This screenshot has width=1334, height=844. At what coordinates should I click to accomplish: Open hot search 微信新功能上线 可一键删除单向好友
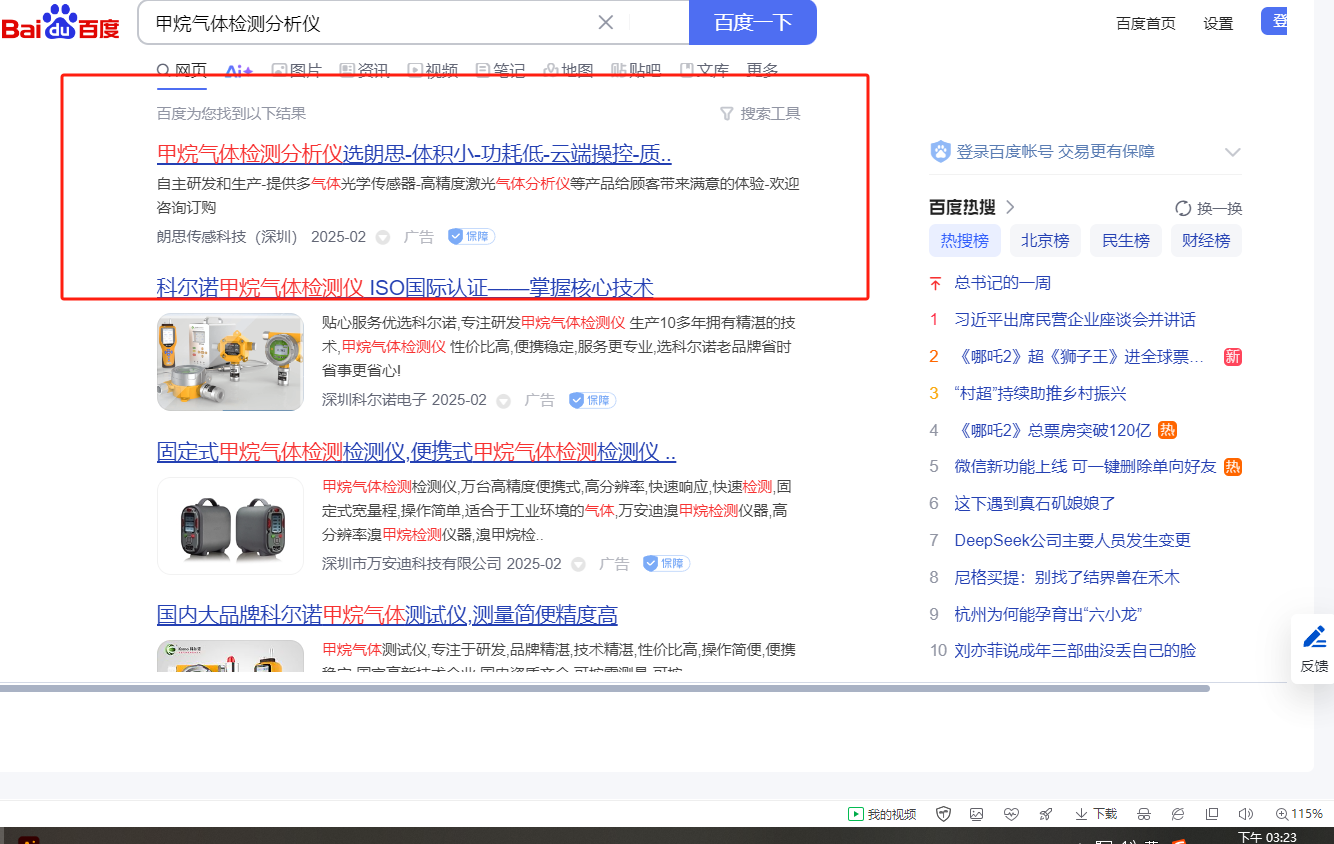point(1086,467)
